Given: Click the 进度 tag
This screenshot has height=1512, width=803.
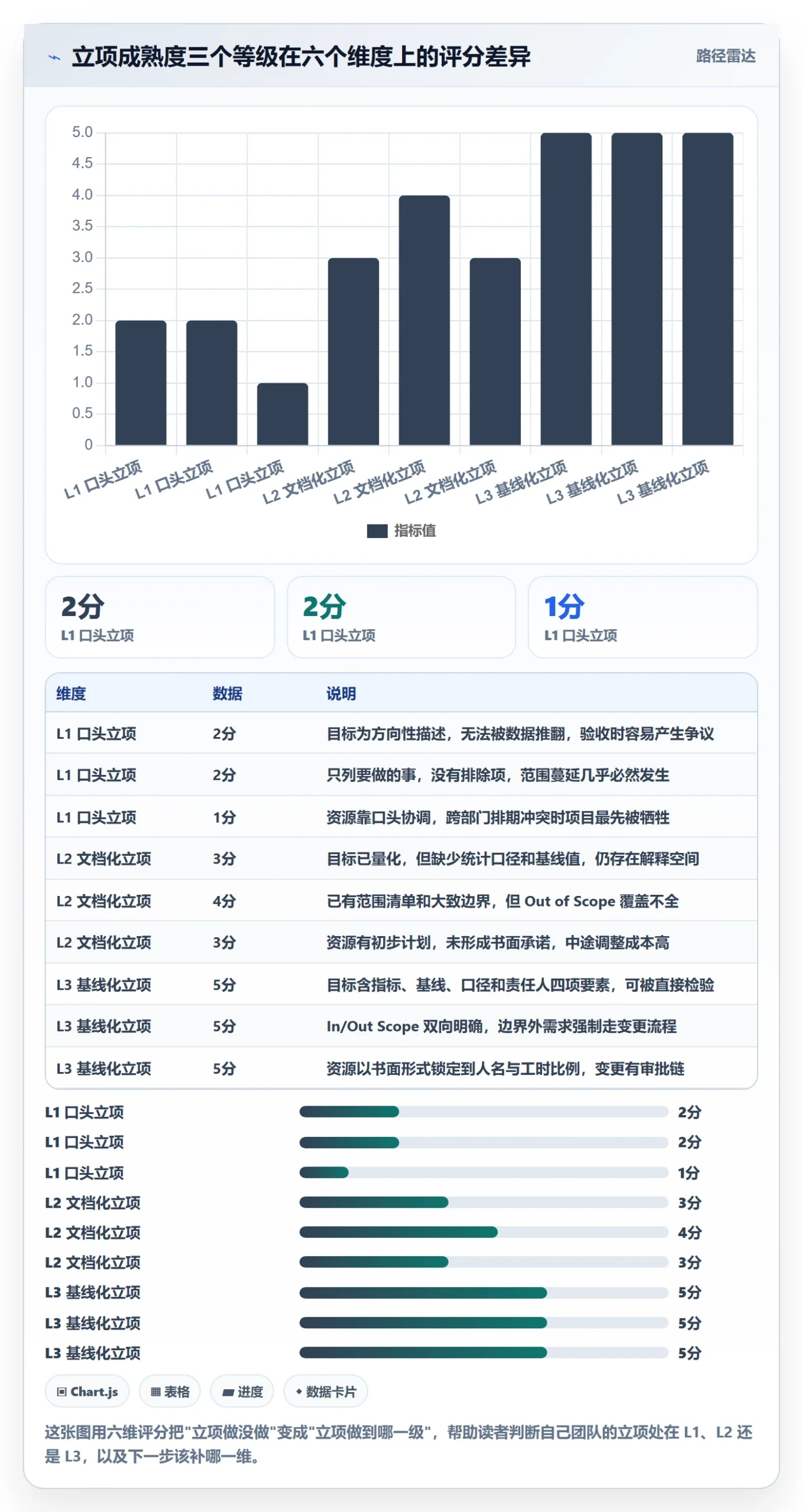Looking at the screenshot, I should point(242,1392).
